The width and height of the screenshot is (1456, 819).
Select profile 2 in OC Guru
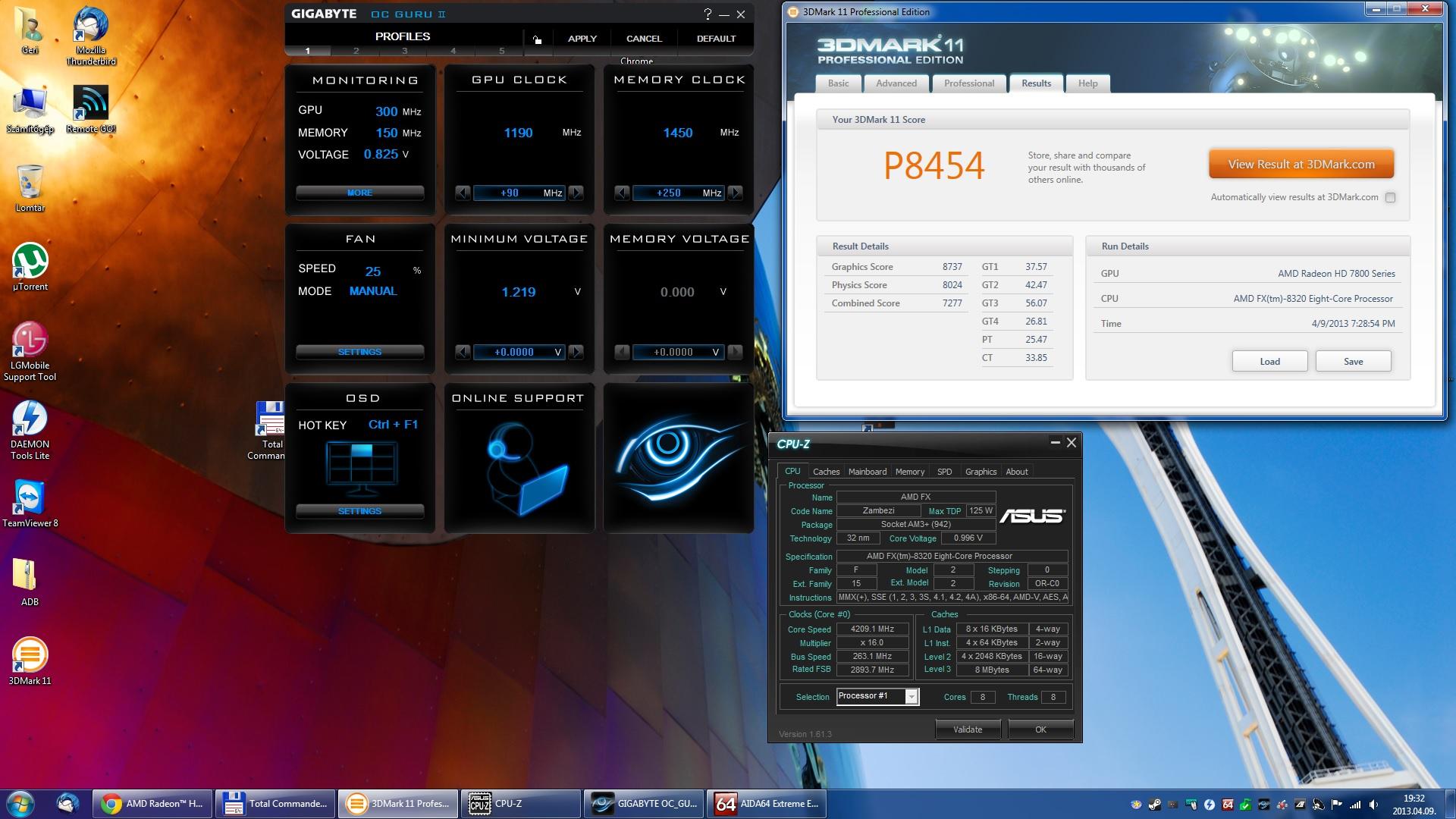pyautogui.click(x=356, y=51)
